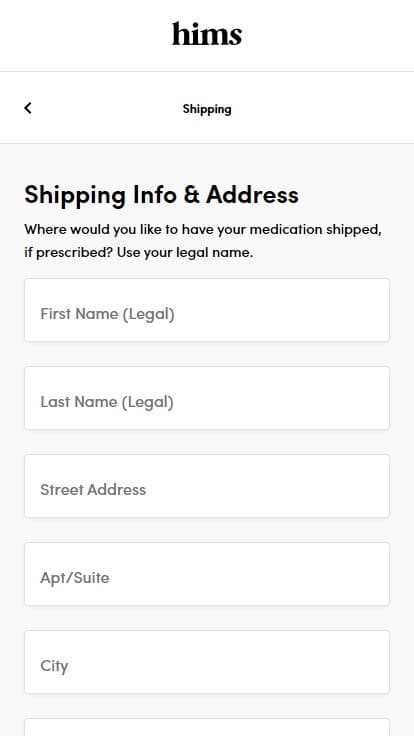This screenshot has height=736, width=414.
Task: Click the Shipping Info & Address heading
Action: coord(161,194)
